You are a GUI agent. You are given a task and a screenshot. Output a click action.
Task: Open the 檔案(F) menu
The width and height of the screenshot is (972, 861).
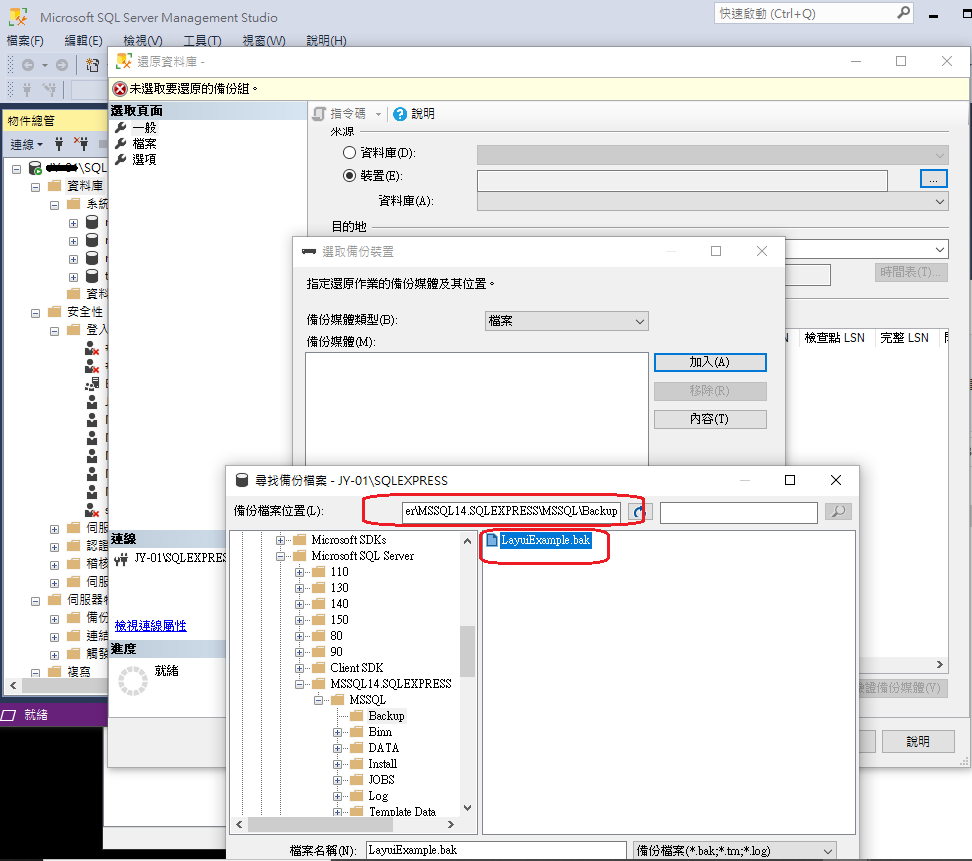tap(25, 41)
